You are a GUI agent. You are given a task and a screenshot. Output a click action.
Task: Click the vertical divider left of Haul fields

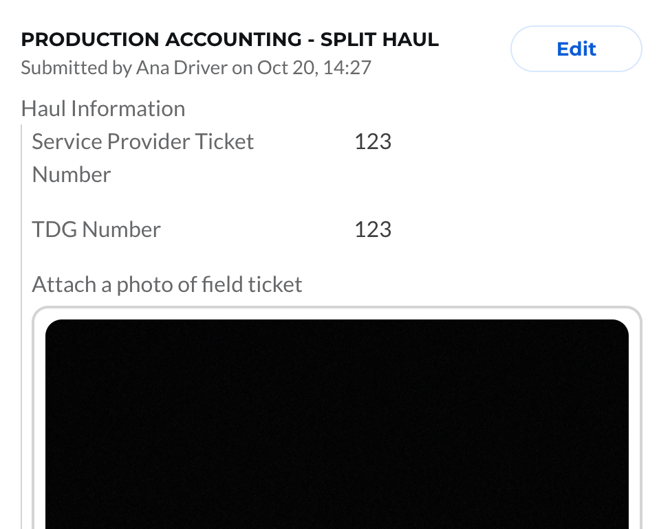21,300
